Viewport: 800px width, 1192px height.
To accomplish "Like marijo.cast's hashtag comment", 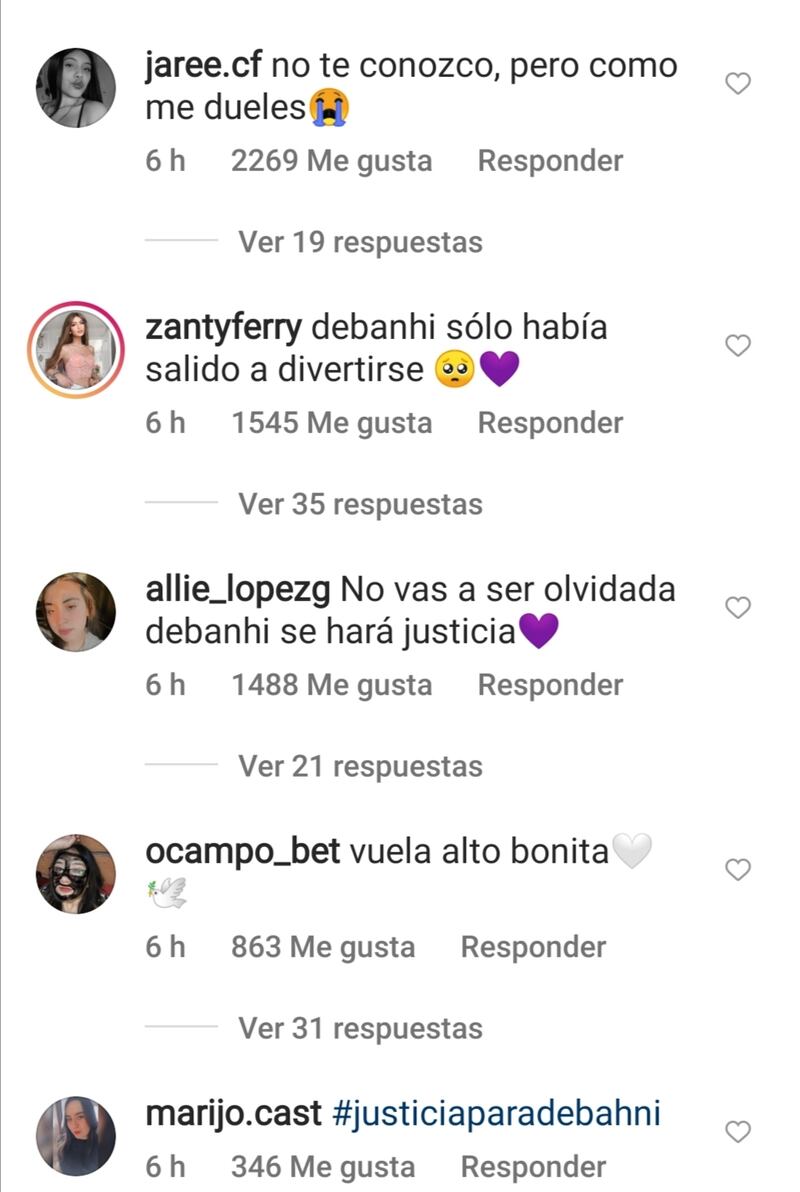I will point(738,1131).
